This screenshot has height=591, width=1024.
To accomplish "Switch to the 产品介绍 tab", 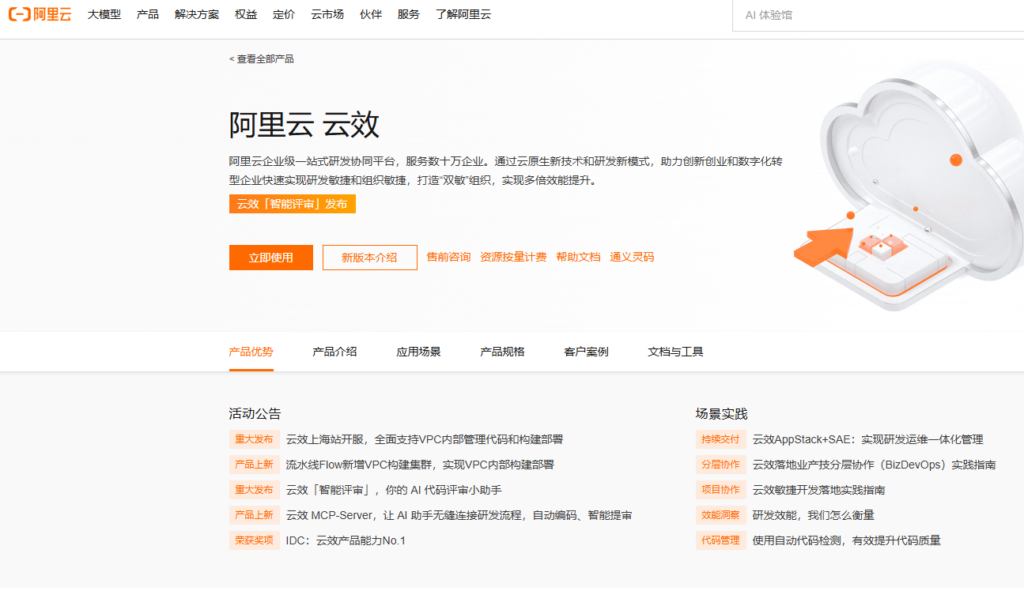I will tap(334, 351).
